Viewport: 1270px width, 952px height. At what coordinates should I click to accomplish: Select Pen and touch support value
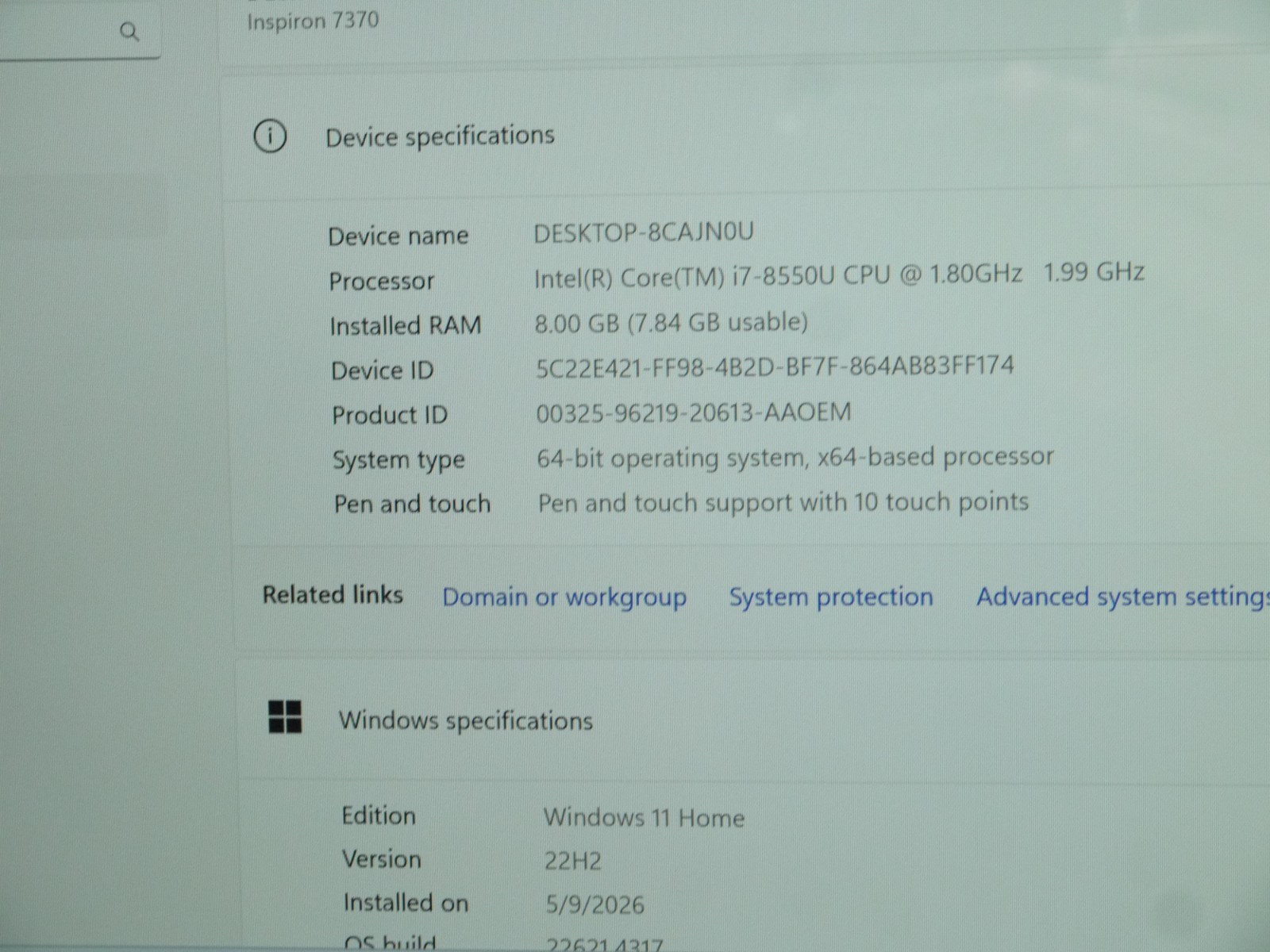783,502
